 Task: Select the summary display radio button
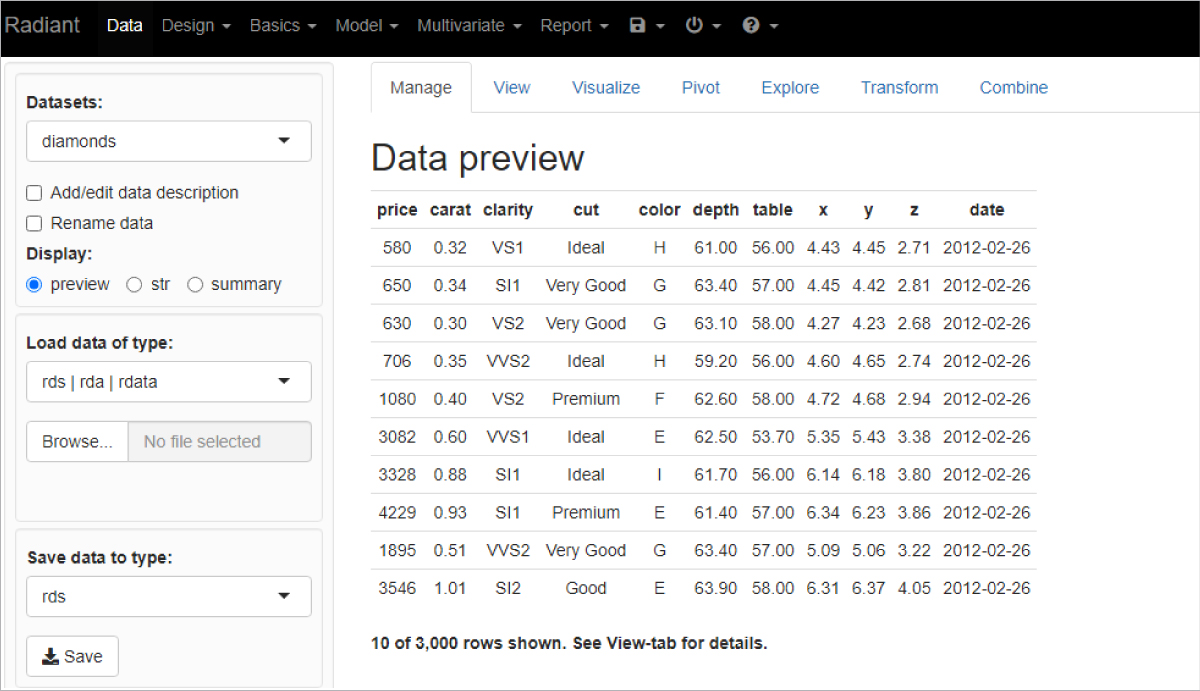(x=196, y=284)
